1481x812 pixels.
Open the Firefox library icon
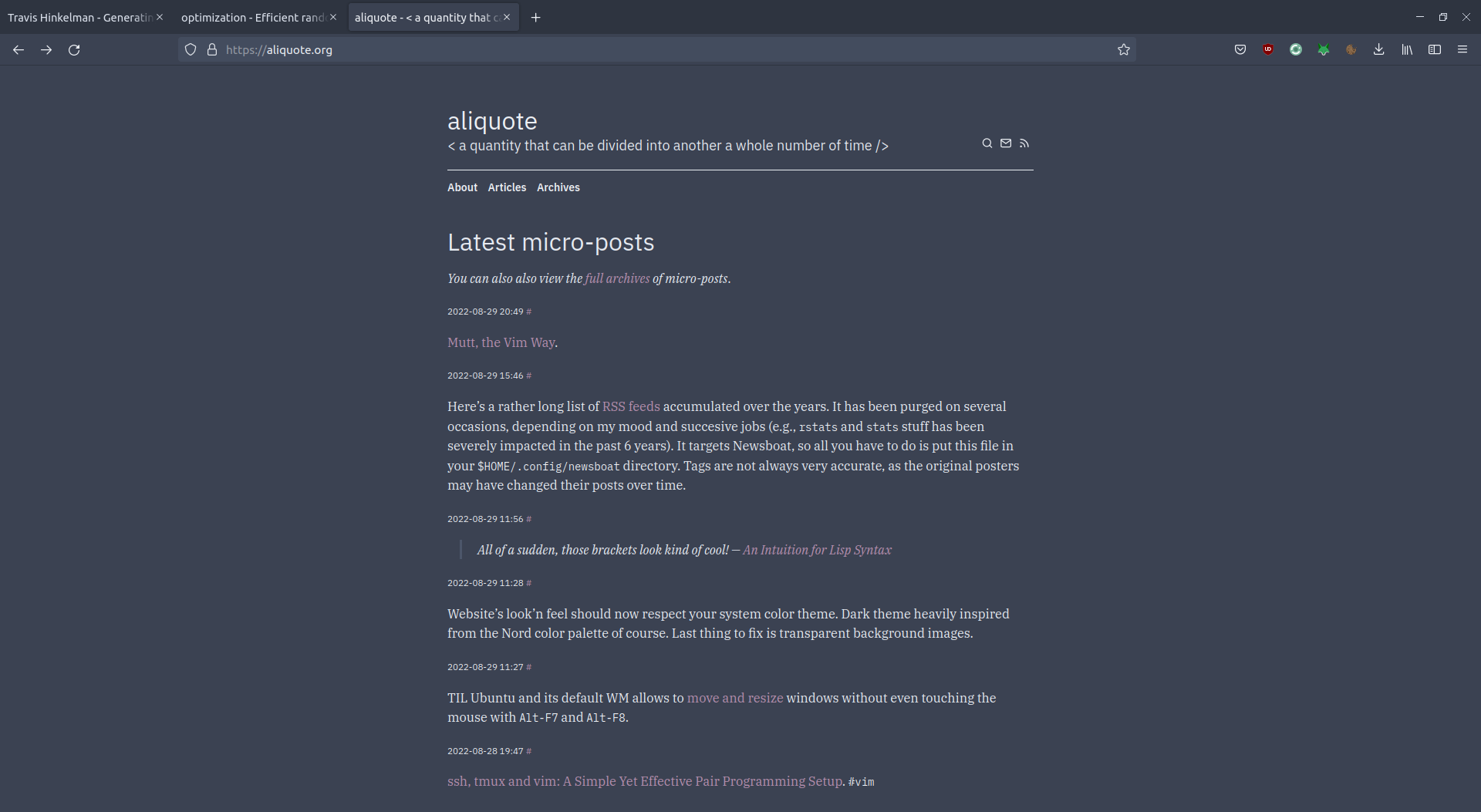[1407, 49]
